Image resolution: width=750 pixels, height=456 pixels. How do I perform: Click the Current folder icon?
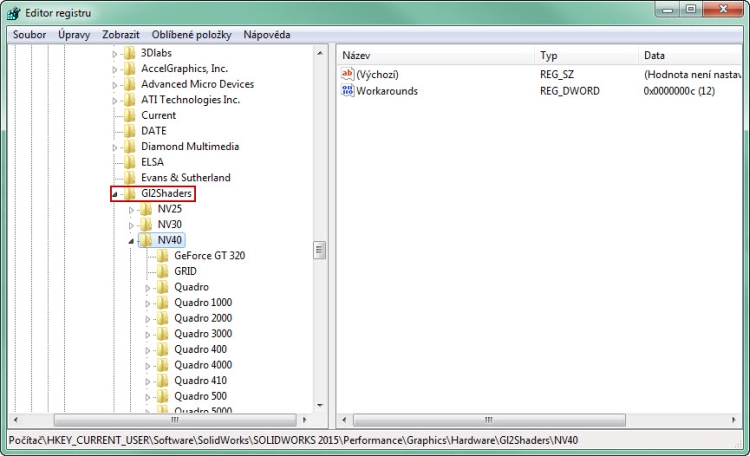click(130, 115)
